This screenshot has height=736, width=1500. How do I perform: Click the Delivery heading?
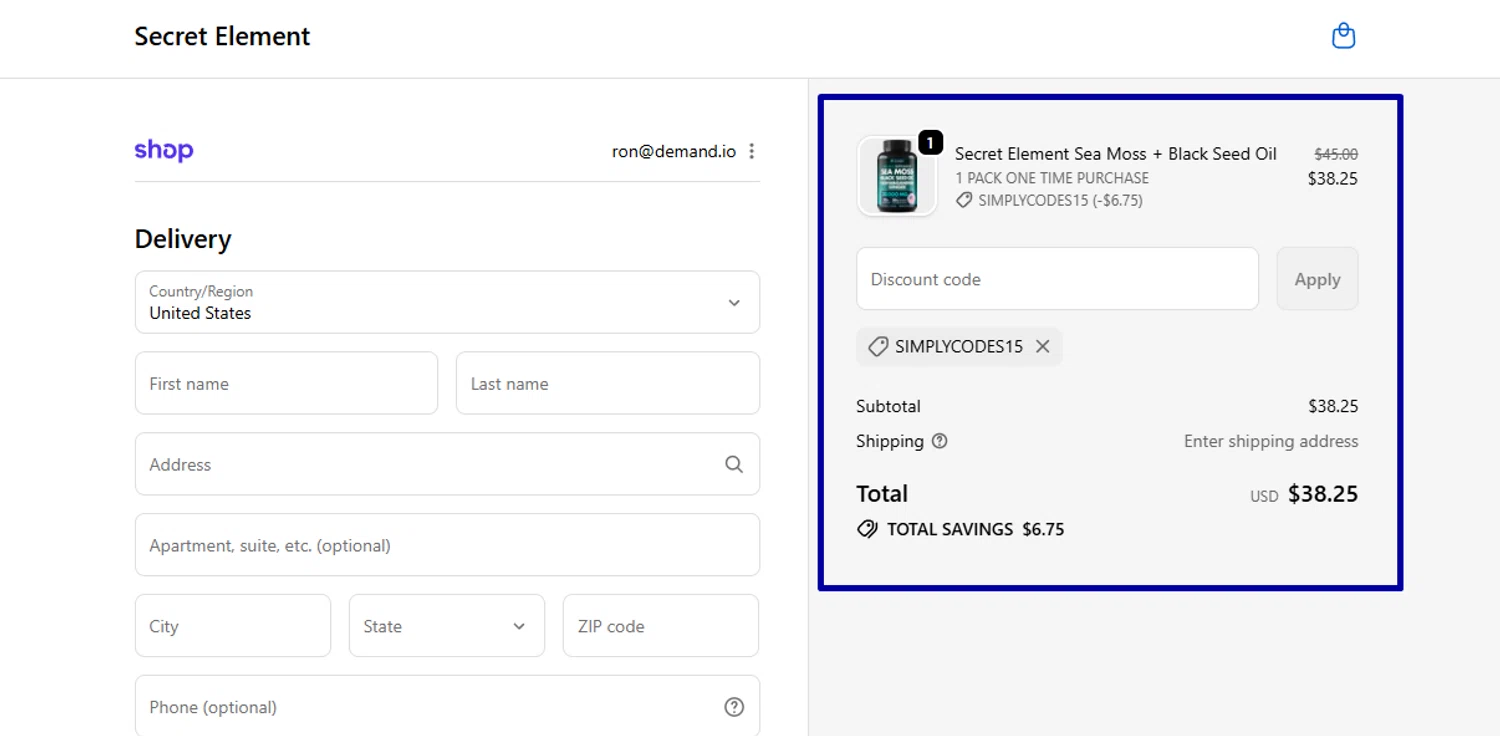183,239
